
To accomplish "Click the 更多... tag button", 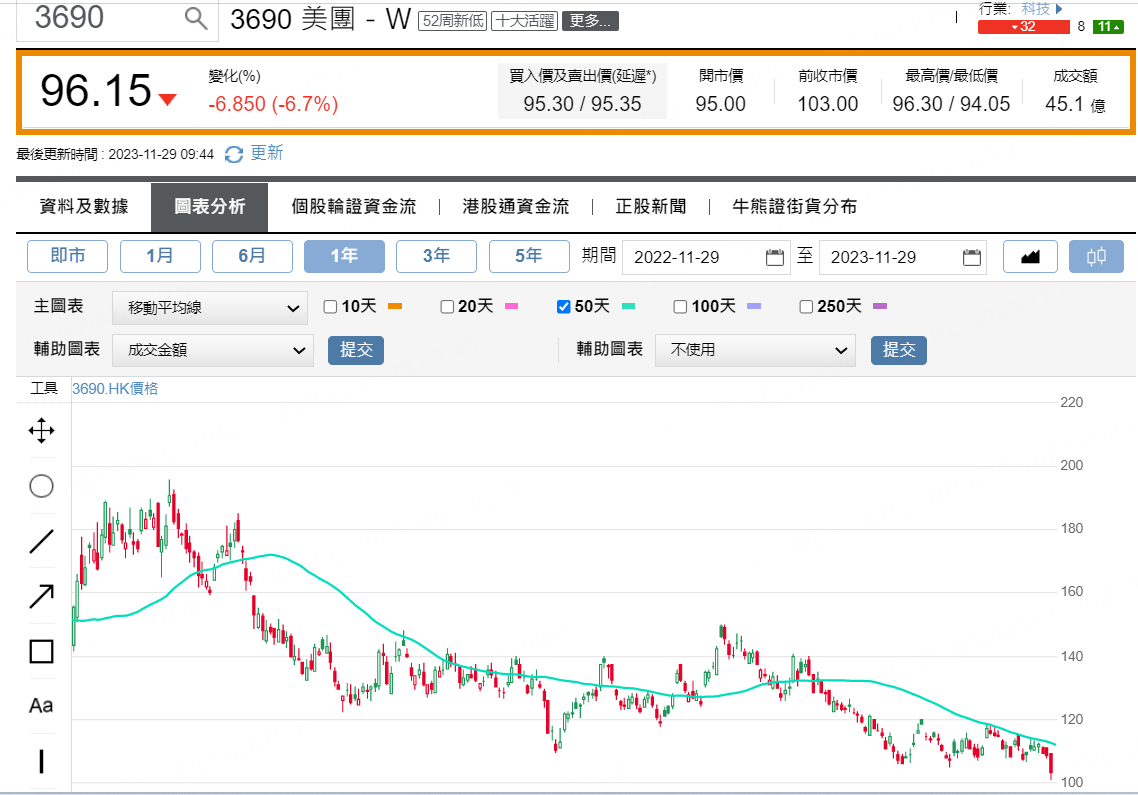I will coord(590,21).
